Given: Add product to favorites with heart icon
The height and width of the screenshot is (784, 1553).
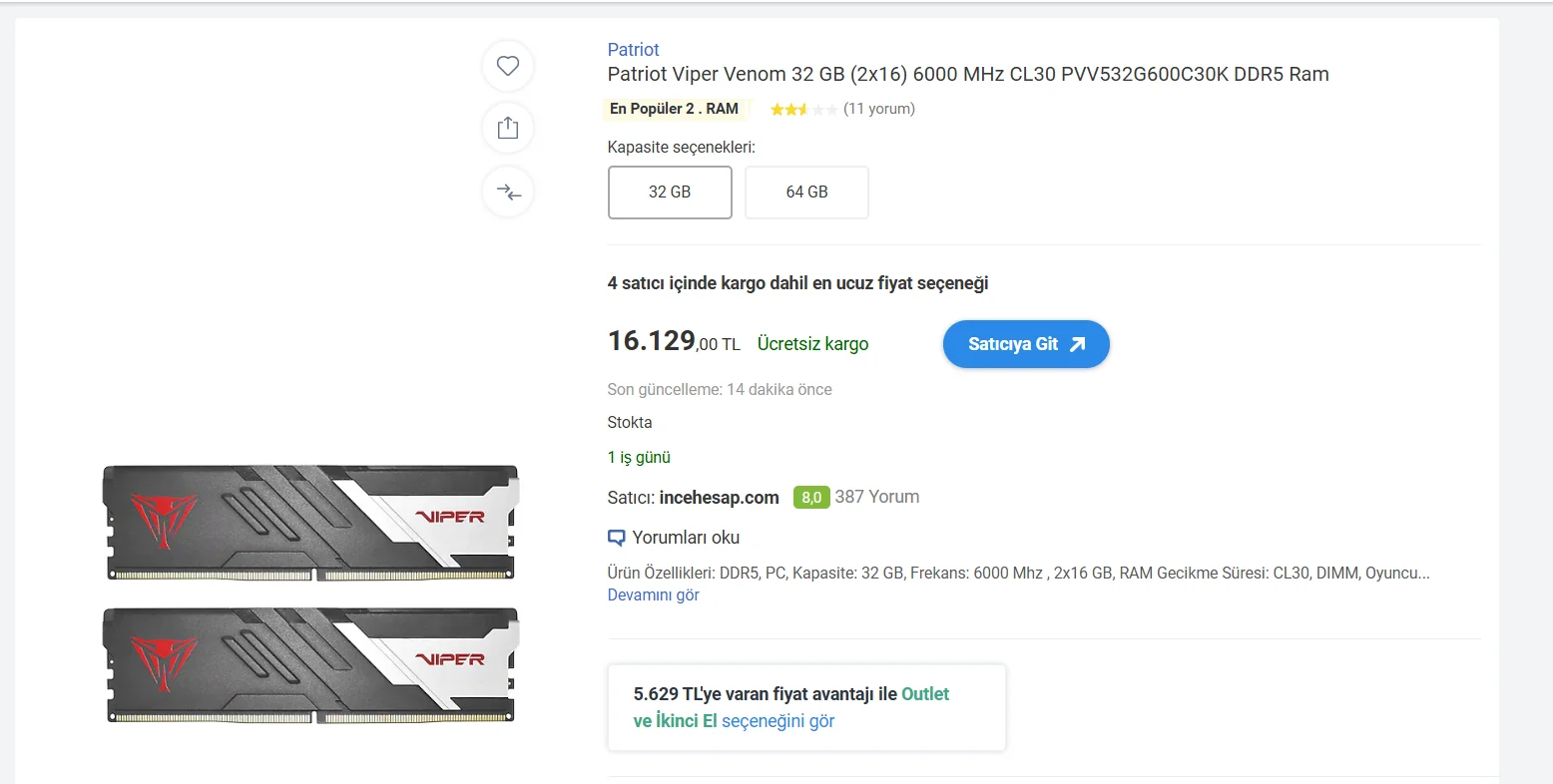Looking at the screenshot, I should (508, 66).
